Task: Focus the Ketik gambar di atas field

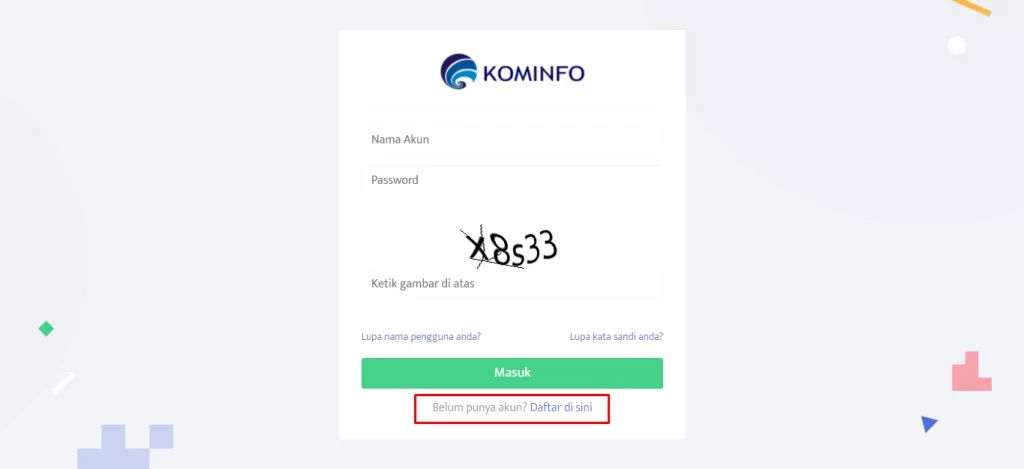Action: coord(512,283)
